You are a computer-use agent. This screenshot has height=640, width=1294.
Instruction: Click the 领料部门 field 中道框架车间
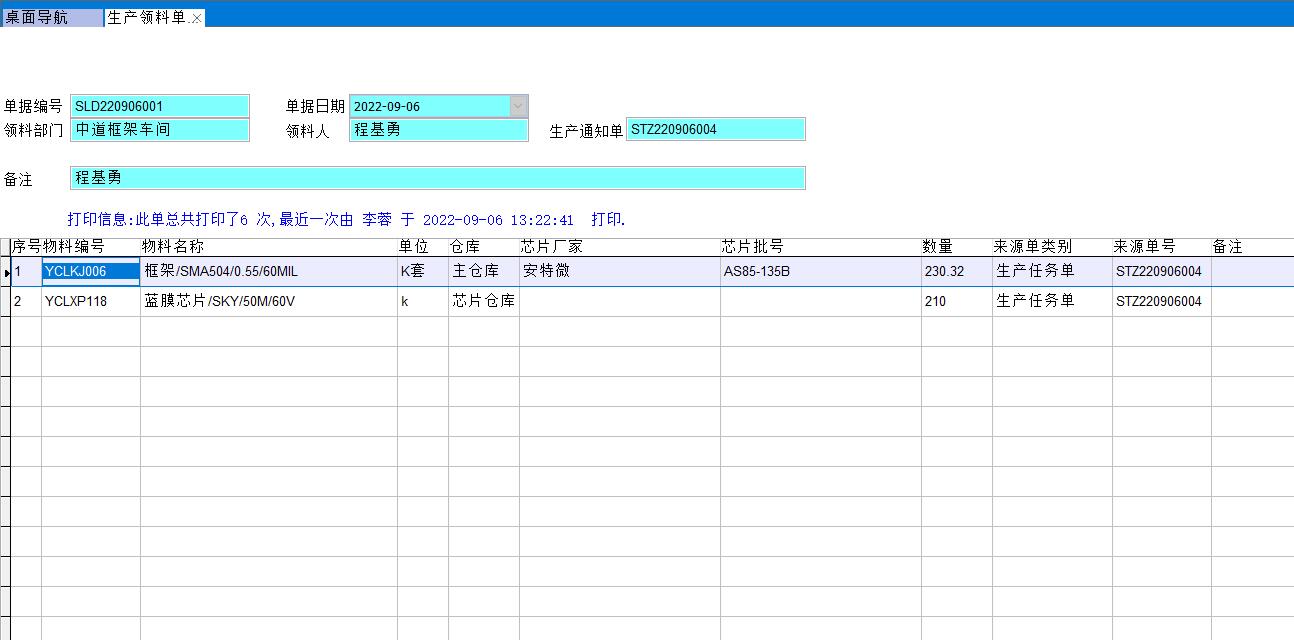click(x=159, y=130)
